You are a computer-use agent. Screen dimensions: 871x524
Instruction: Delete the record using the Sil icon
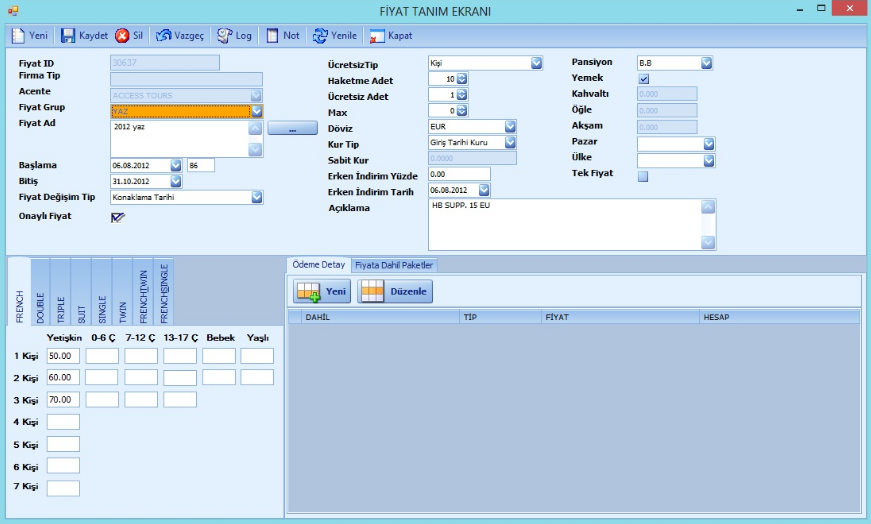coord(122,36)
